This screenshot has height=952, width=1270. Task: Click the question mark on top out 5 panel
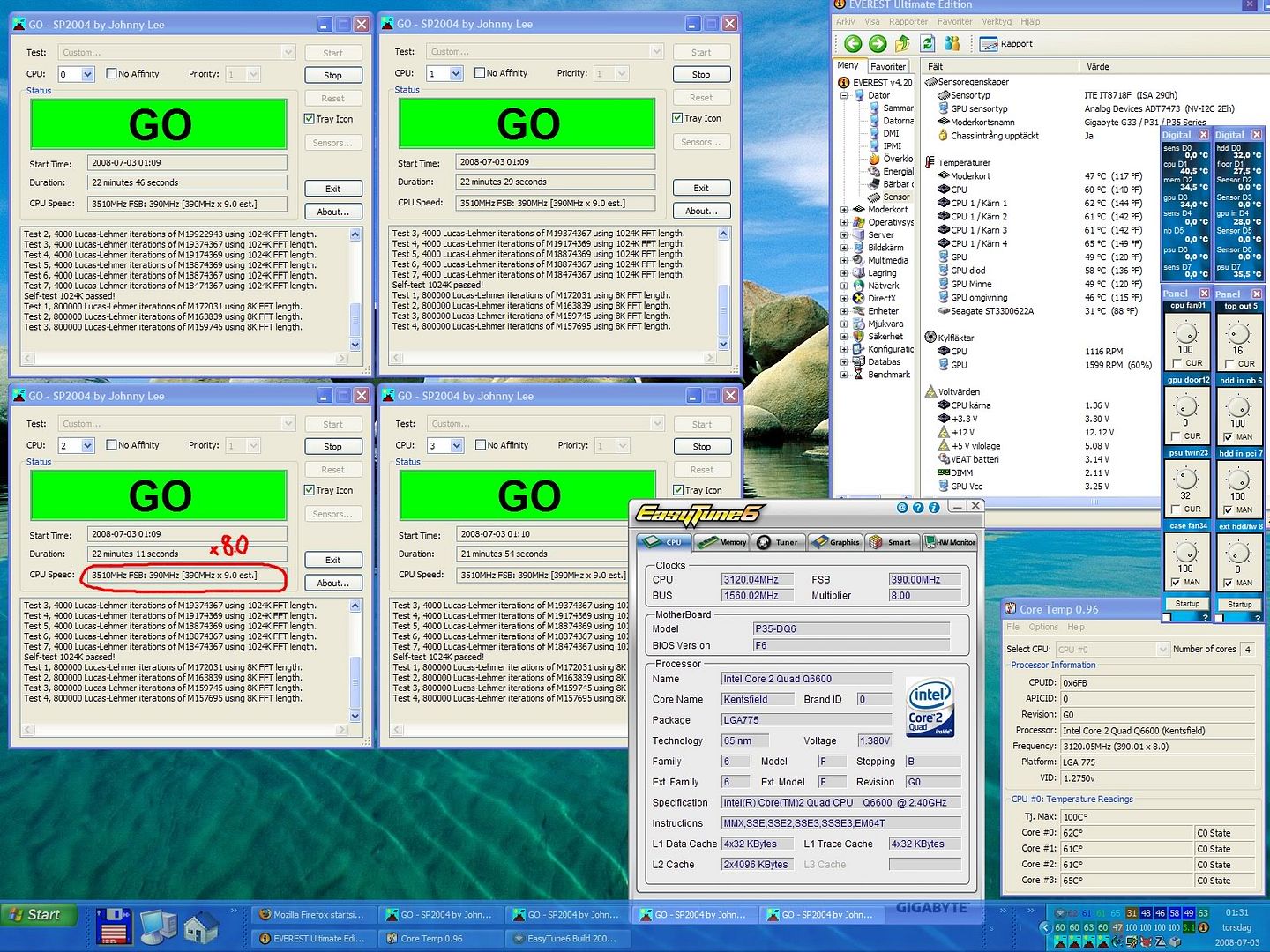1257,618
